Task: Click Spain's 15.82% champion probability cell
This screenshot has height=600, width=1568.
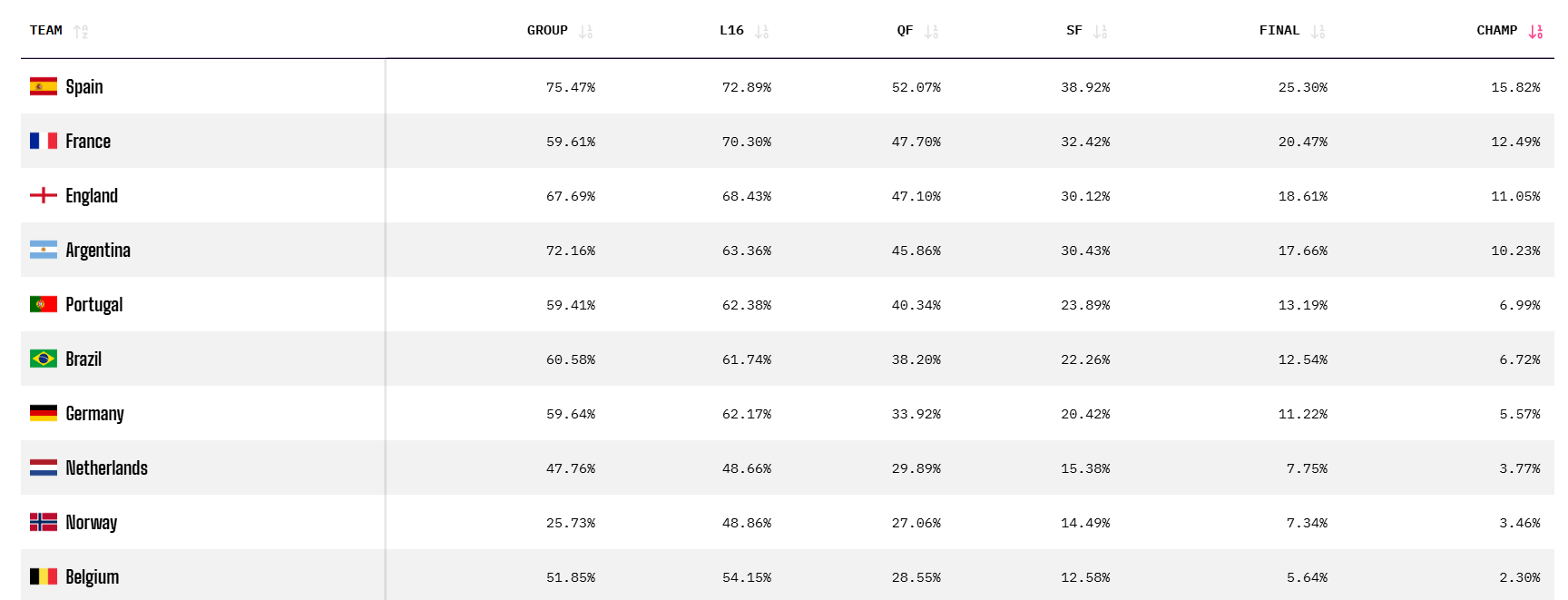Action: pos(1515,88)
